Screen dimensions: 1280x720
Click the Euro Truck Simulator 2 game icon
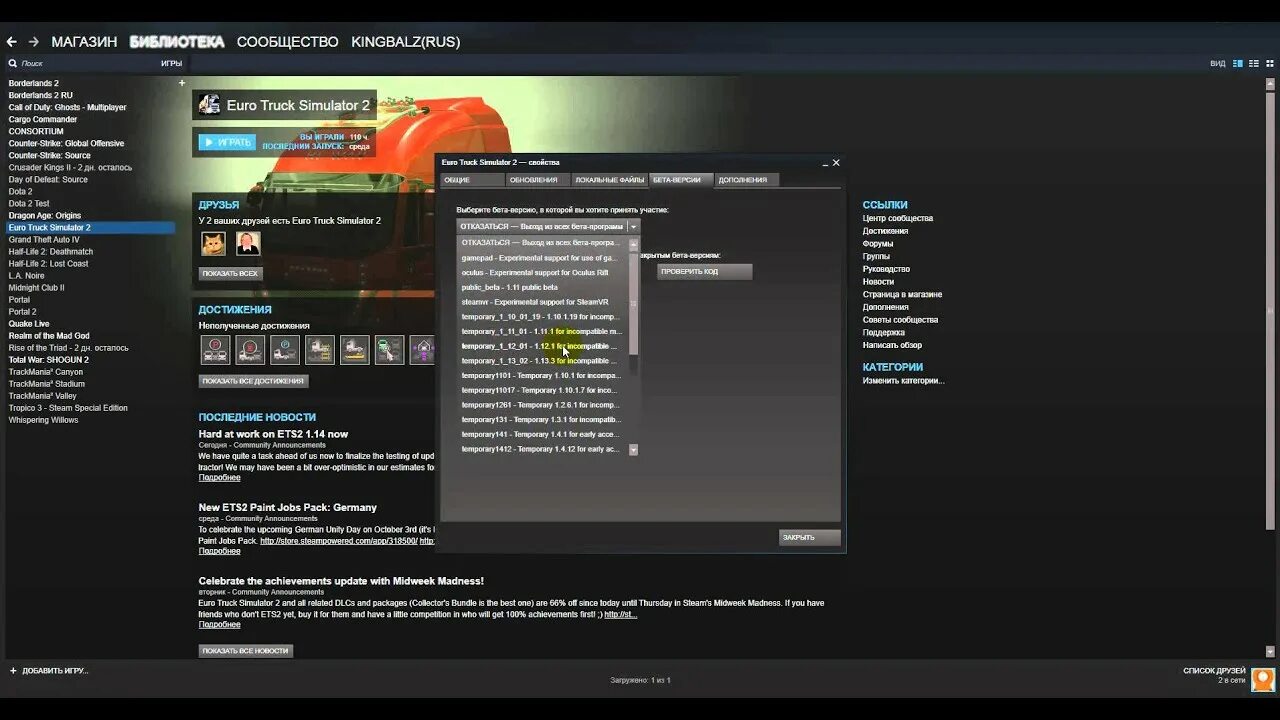coord(209,105)
